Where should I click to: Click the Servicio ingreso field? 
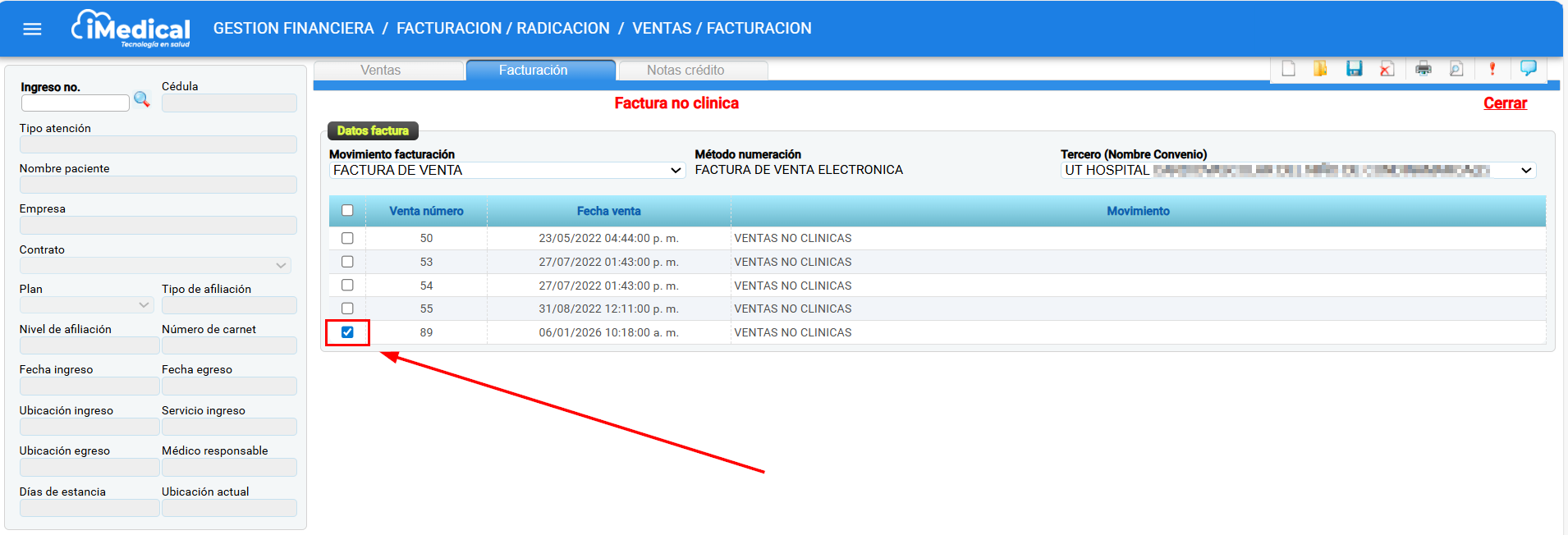[x=229, y=427]
